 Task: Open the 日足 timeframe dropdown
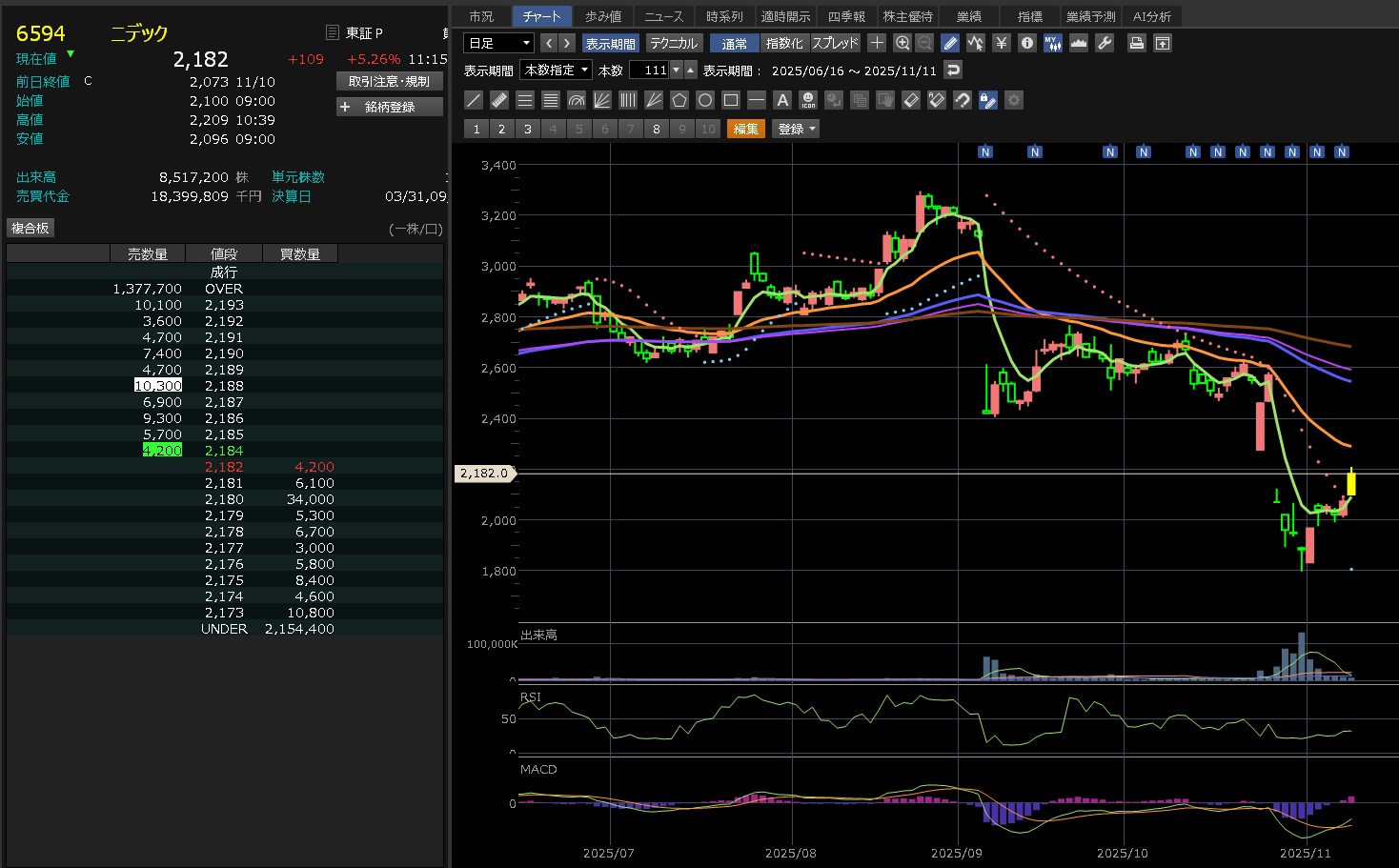point(498,43)
